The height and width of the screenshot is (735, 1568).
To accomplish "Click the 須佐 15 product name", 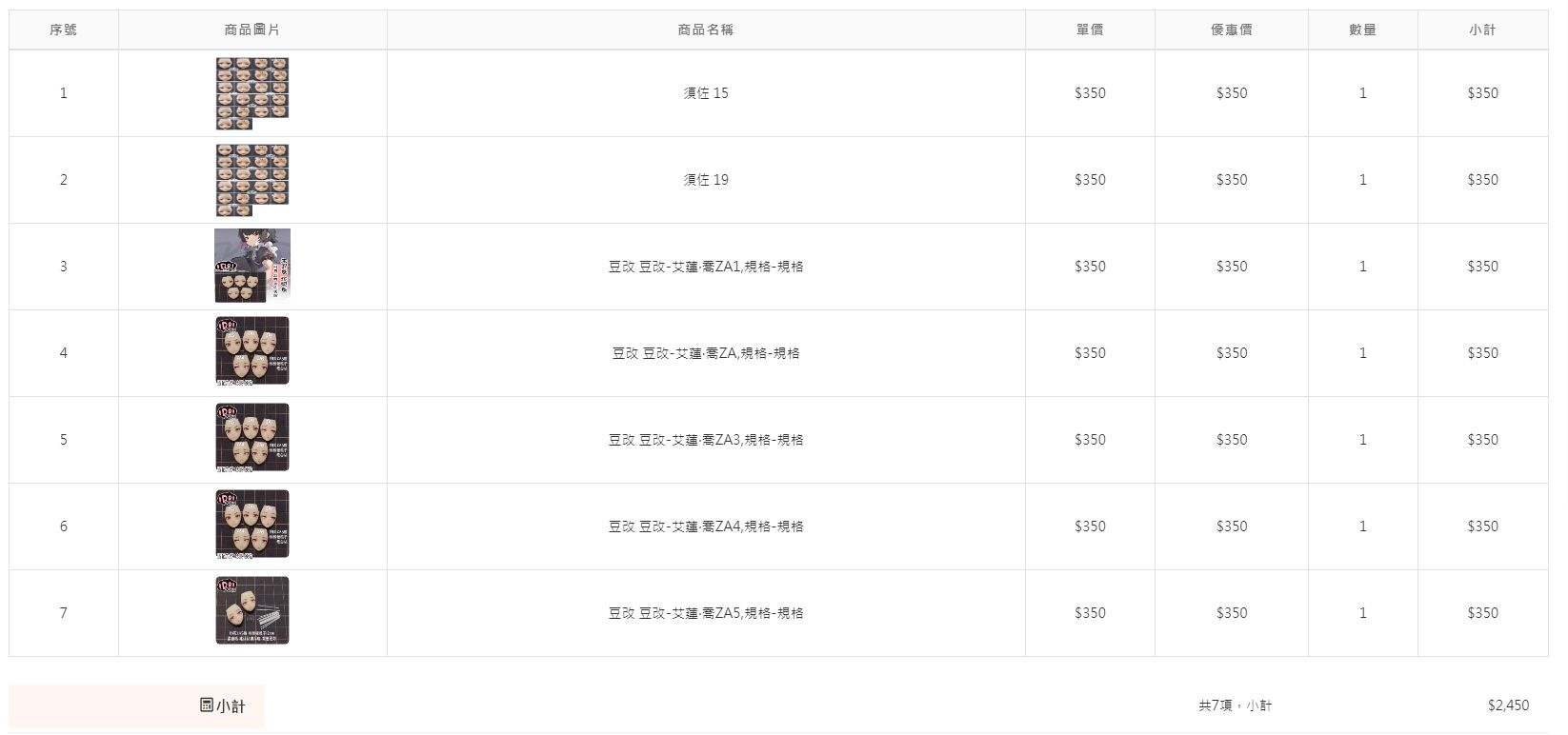I will (706, 93).
